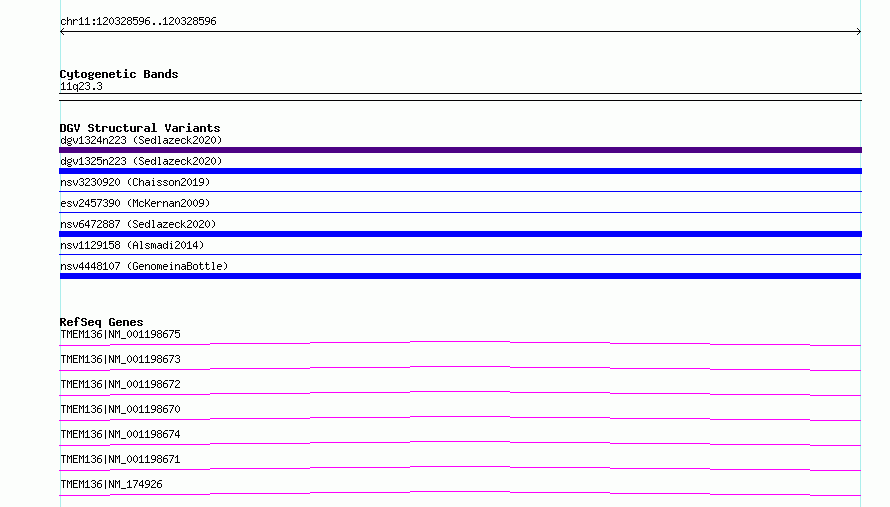
Task: Select transcript TMEM136|NM_001198671
Action: click(120, 459)
